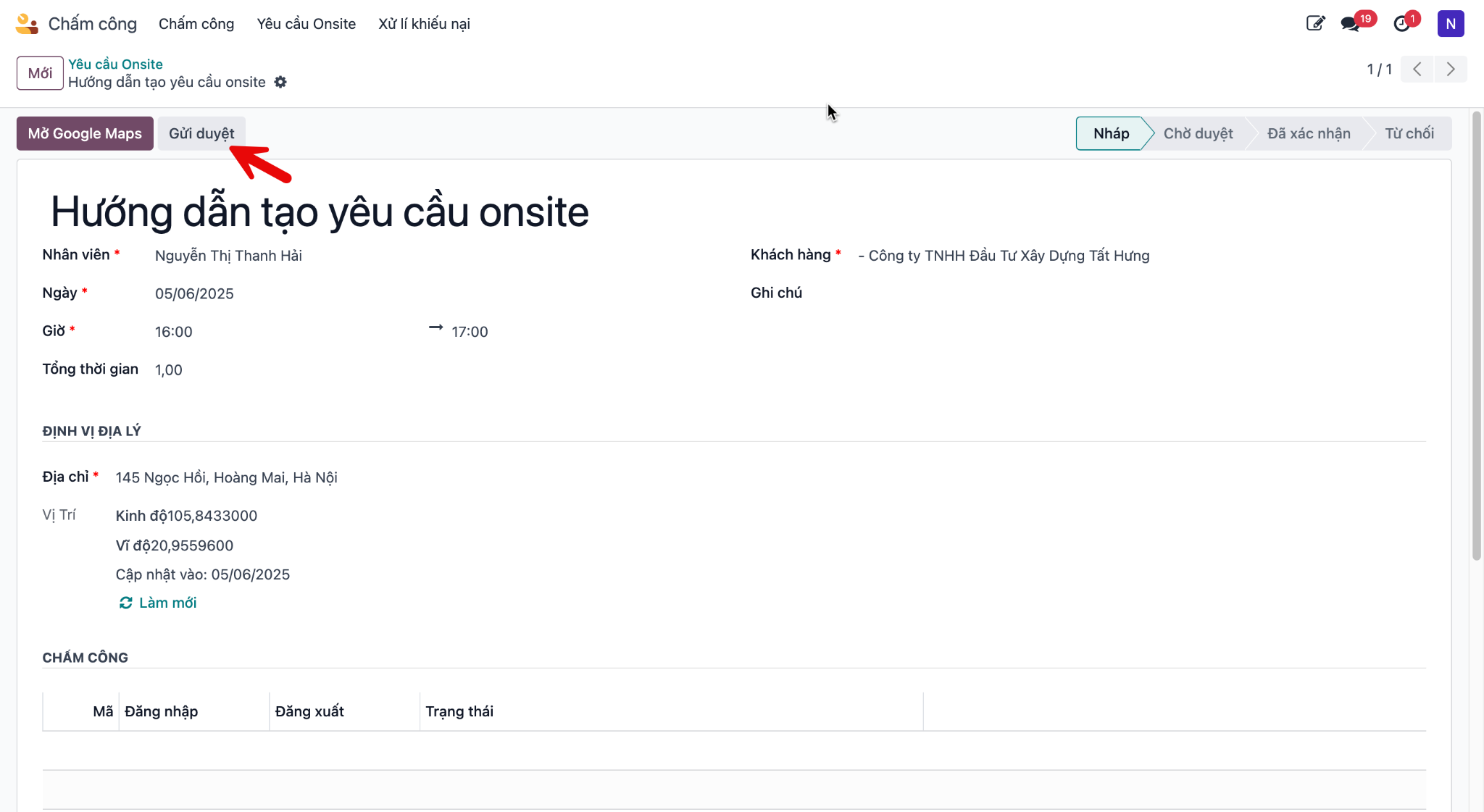
Task: Select Từ chối status stage
Action: point(1409,133)
